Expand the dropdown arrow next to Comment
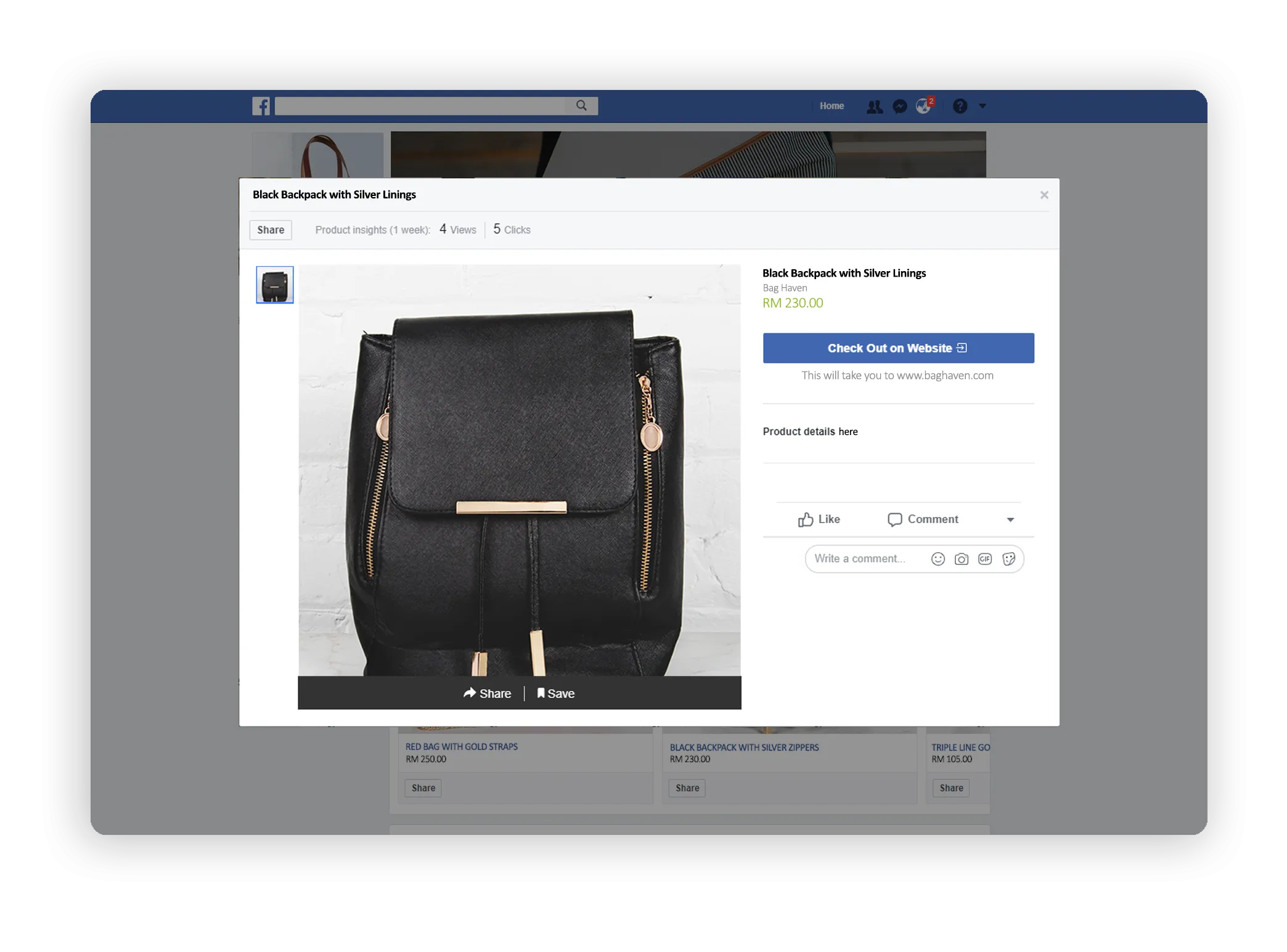1287x952 pixels. (x=1010, y=520)
